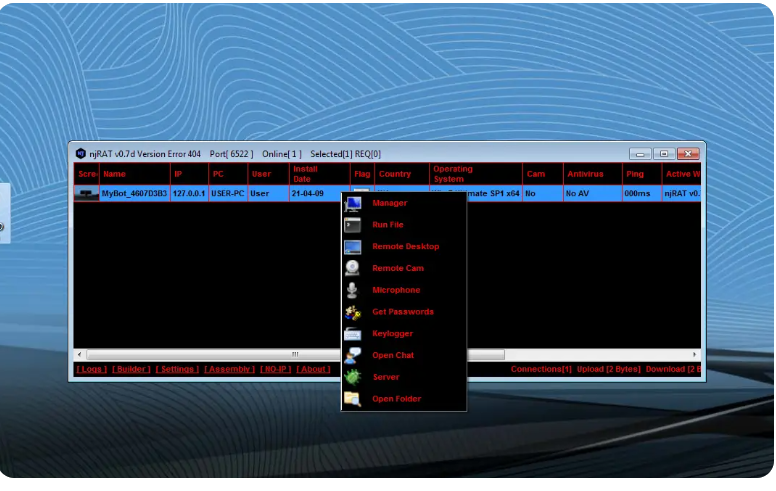Click the Microphone icon in context menu
The height and width of the screenshot is (491, 776).
(x=352, y=290)
